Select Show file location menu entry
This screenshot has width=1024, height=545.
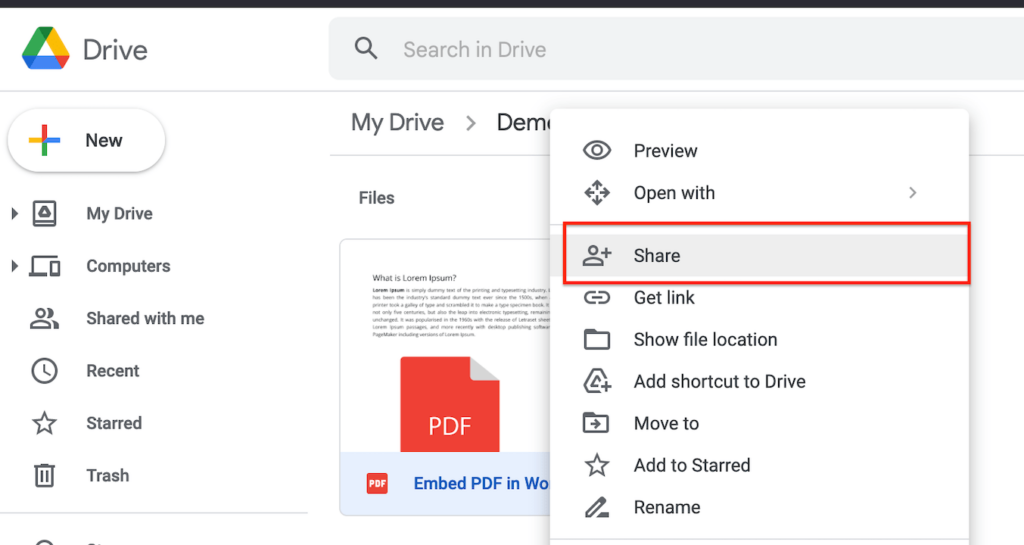705,339
